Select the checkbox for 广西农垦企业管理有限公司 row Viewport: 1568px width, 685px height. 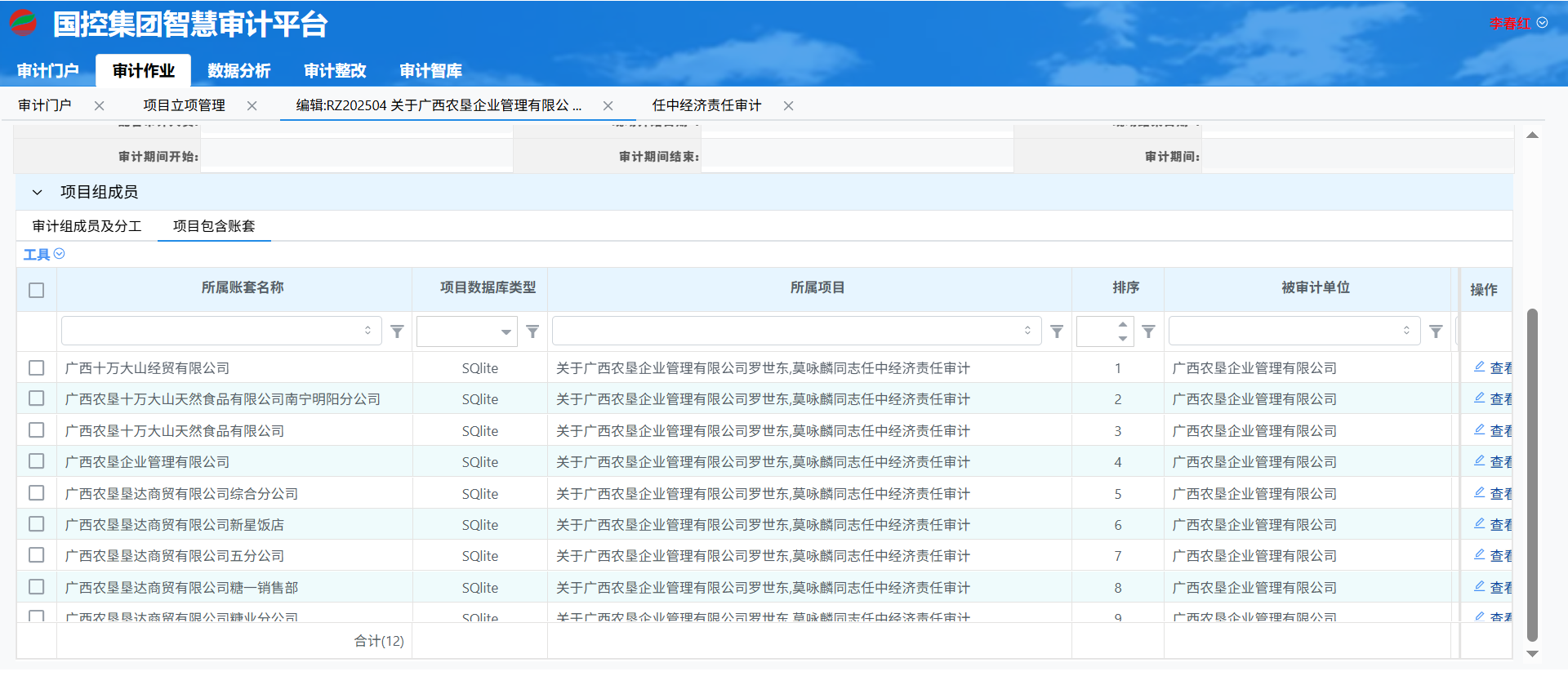point(37,461)
